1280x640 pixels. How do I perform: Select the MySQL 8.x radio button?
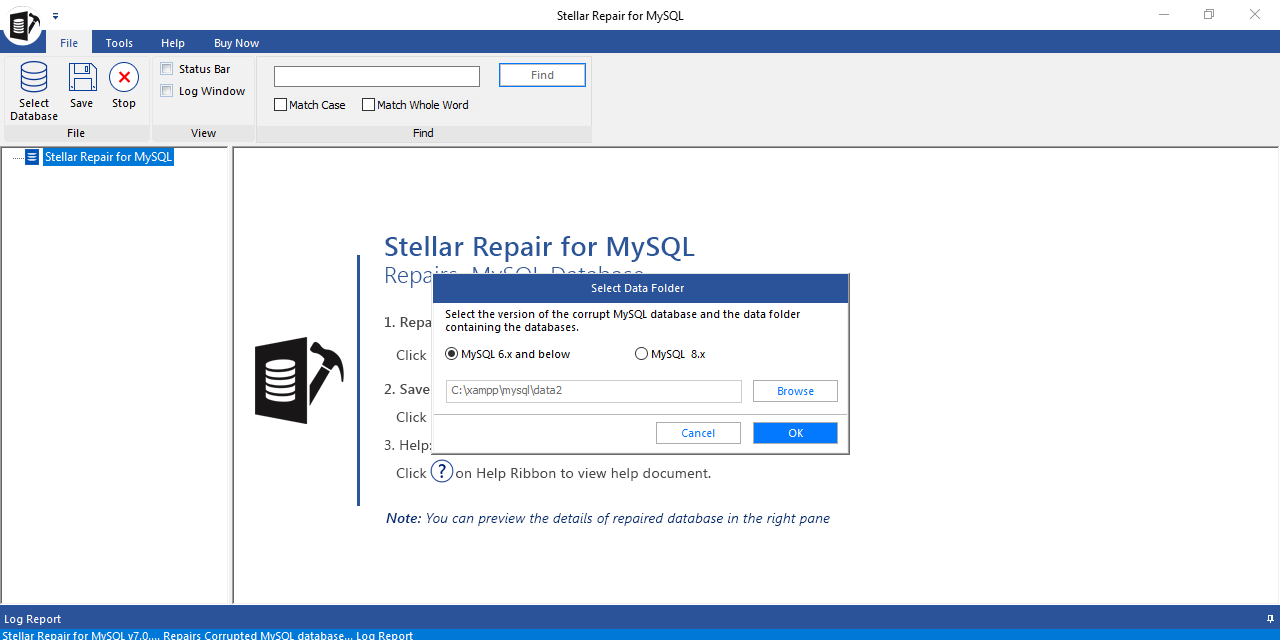point(641,354)
